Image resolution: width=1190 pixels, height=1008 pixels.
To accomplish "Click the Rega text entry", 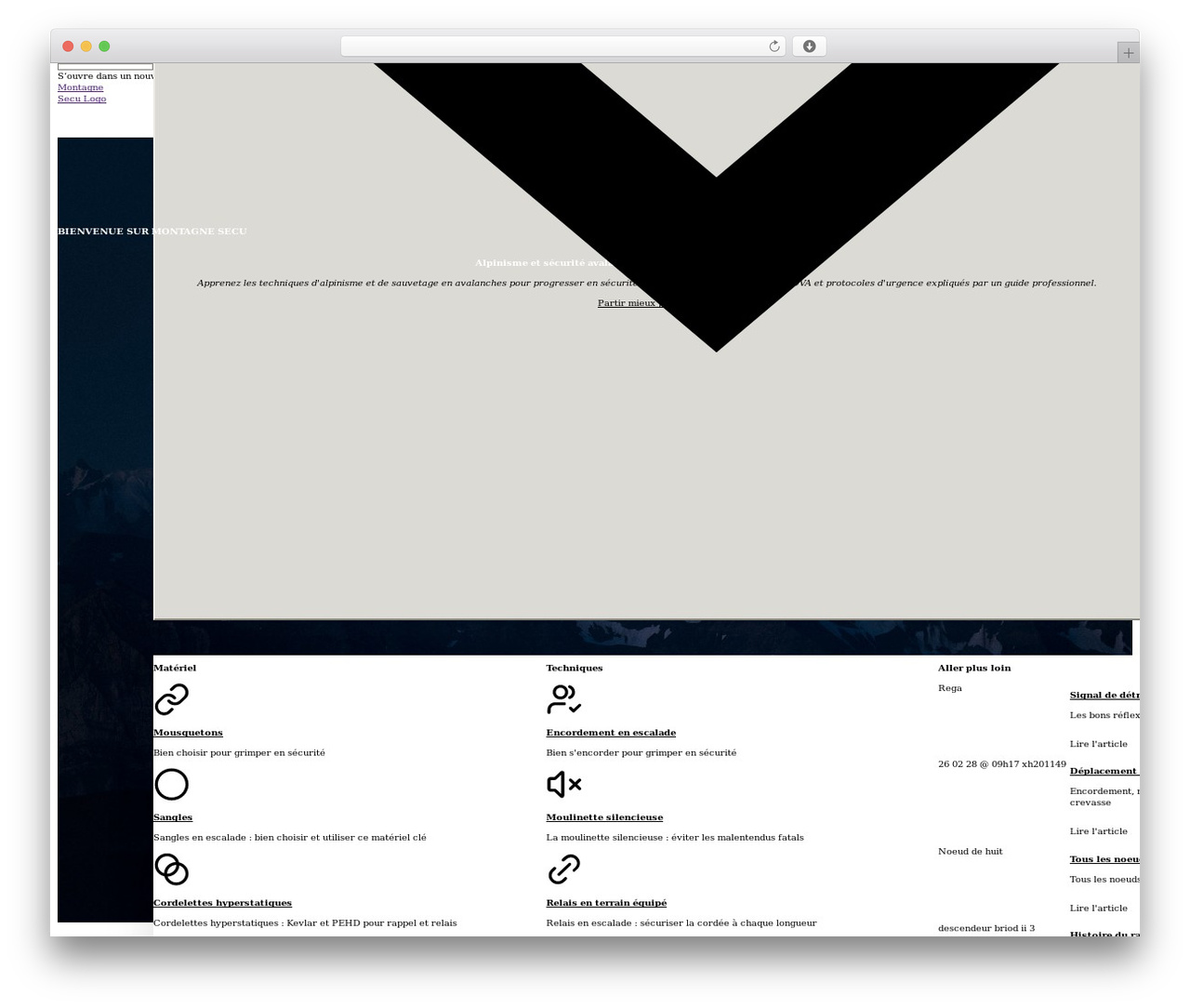I will [x=950, y=689].
